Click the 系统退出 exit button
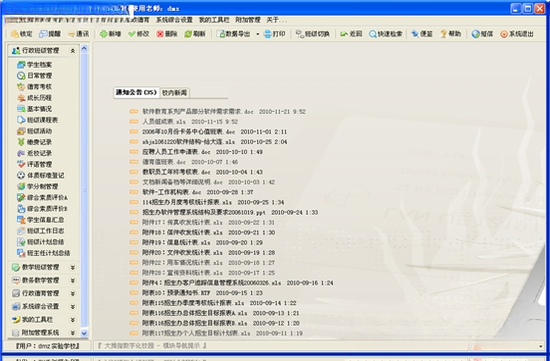The image size is (550, 361). pyautogui.click(x=517, y=34)
